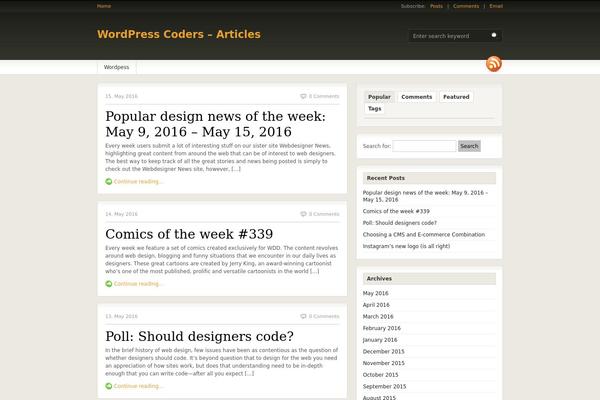Open the December 2015 archive
The image size is (600, 400).
[383, 351]
